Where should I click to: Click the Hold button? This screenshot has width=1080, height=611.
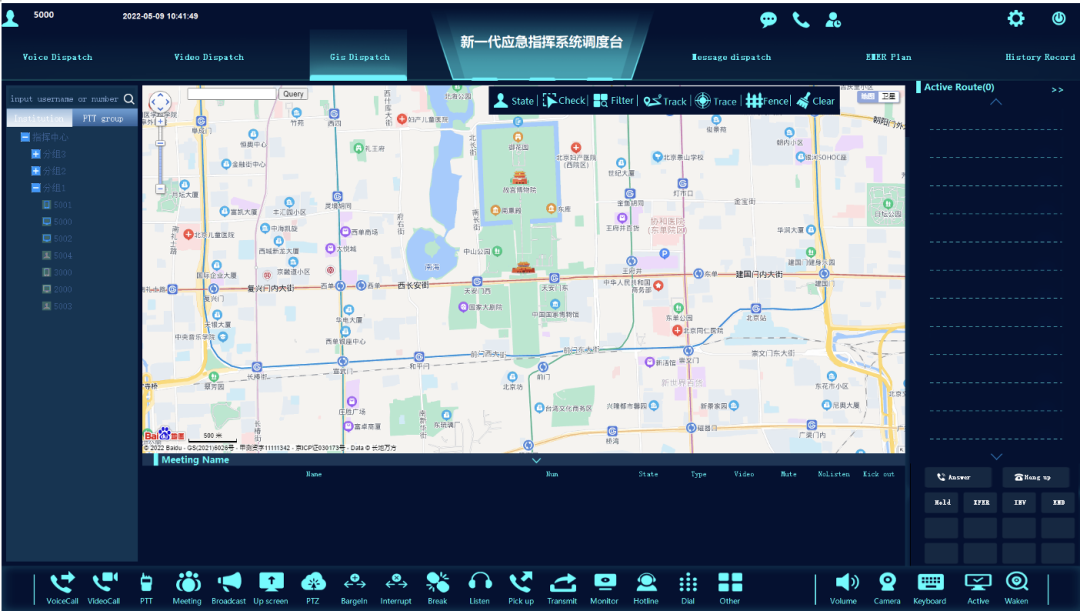tap(942, 502)
